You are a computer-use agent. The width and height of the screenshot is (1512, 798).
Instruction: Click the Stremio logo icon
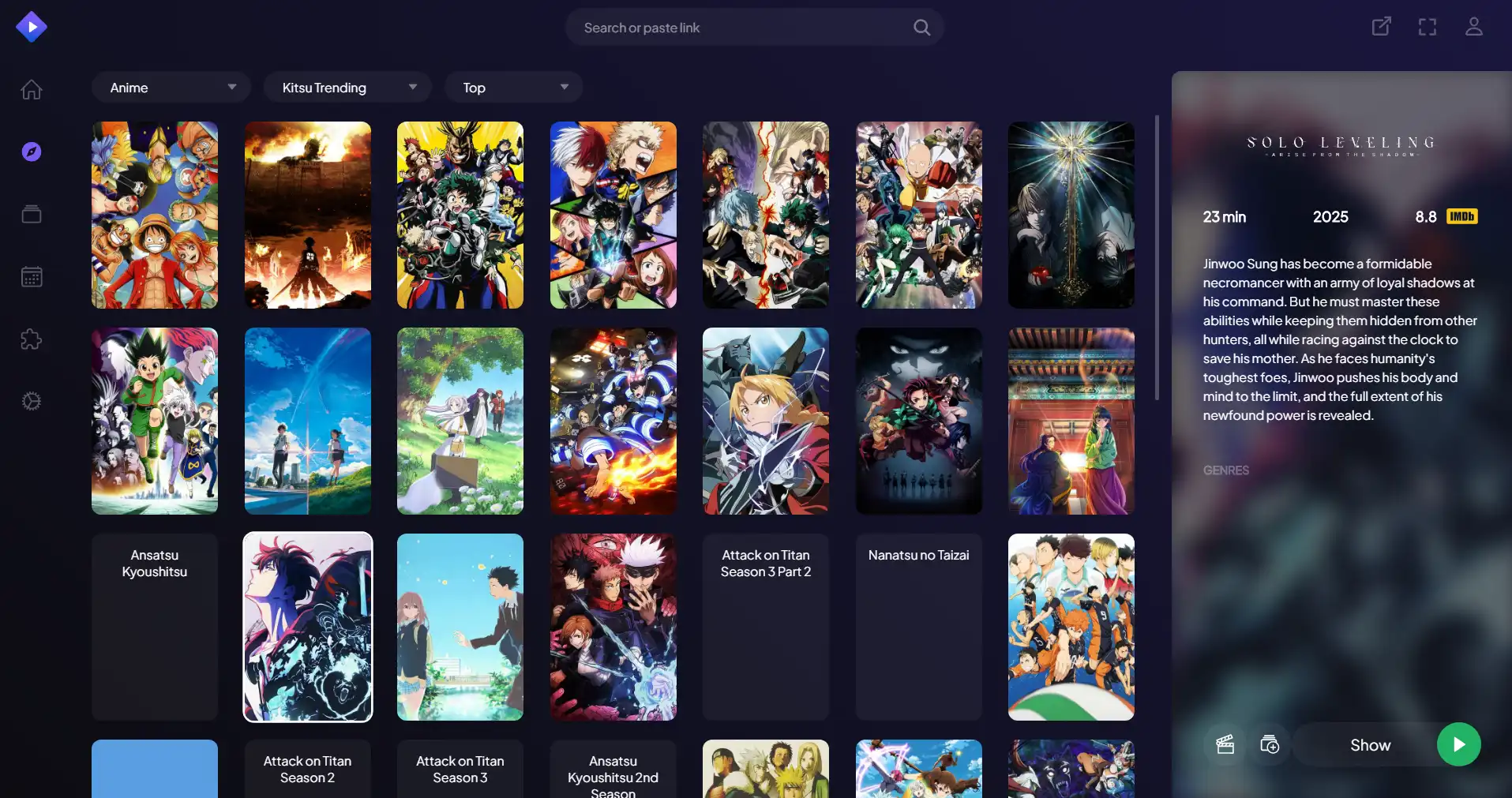[32, 27]
